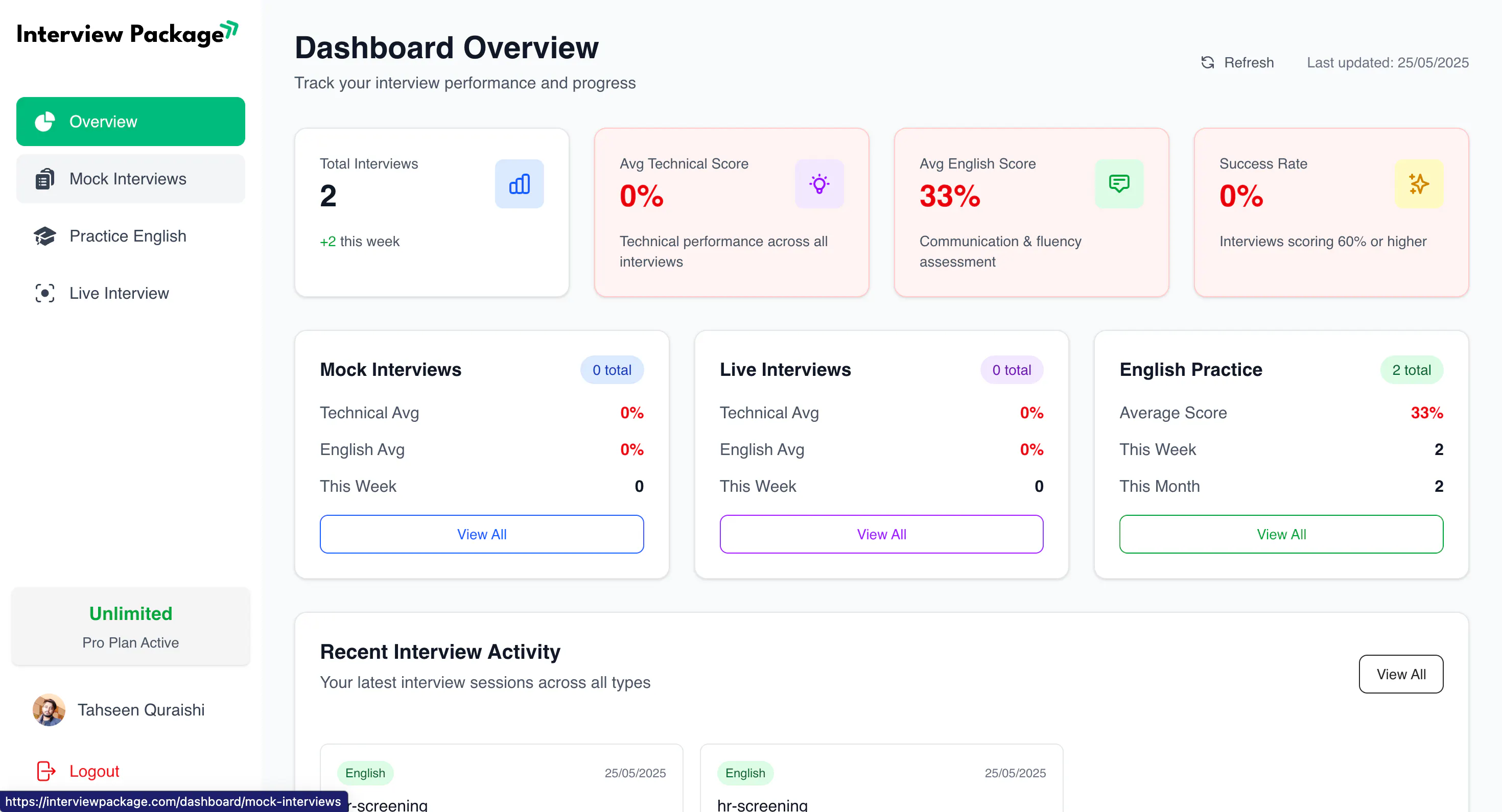Click the Avg English Score 33% value
Screen dimensions: 1502x812
[950, 196]
